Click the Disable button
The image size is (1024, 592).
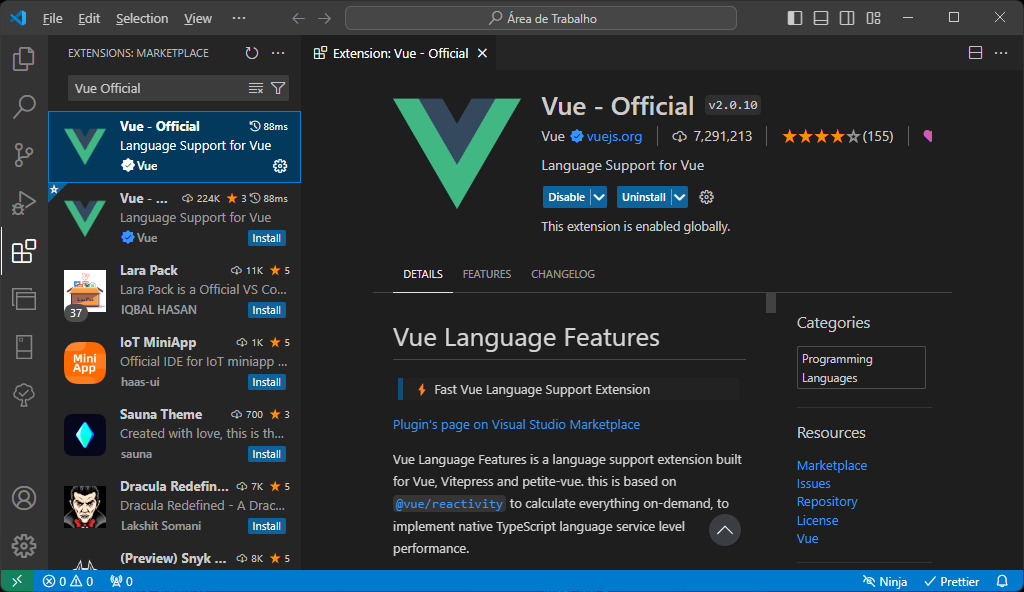566,197
